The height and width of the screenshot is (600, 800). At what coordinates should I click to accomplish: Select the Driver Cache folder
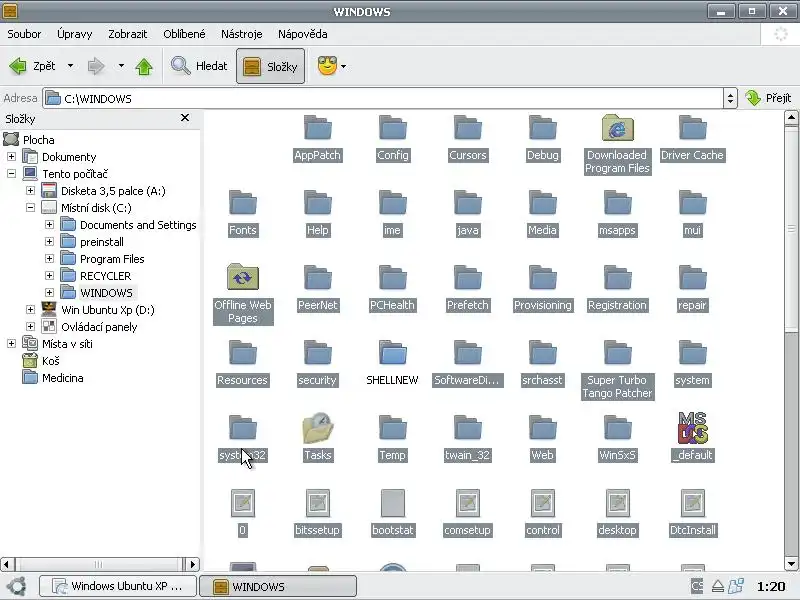tap(692, 138)
